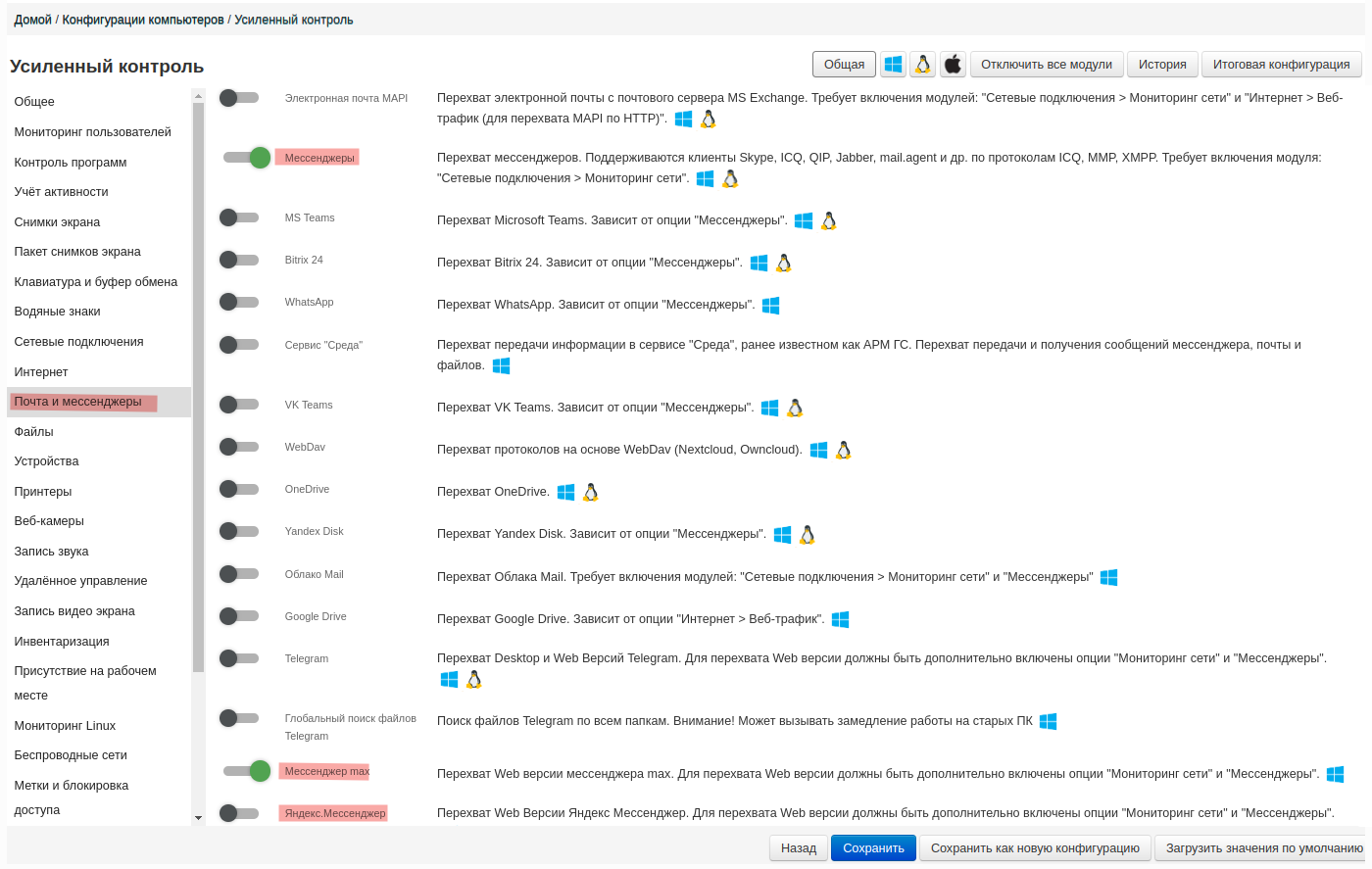1372x869 pixels.
Task: Click Linux penguin icon in MS Teams row
Action: [x=829, y=221]
